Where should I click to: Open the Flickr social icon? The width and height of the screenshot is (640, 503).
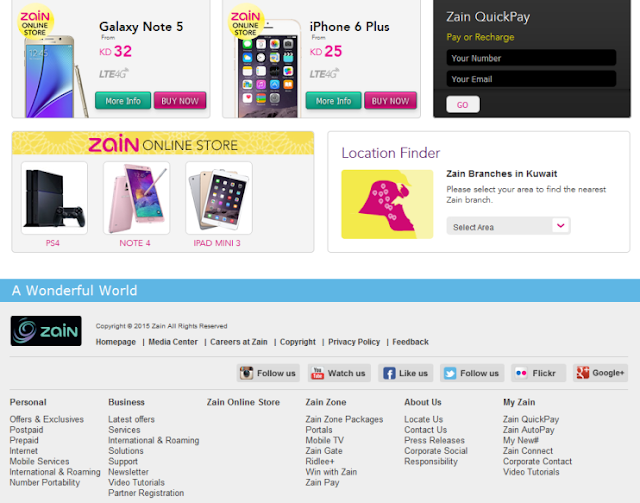pyautogui.click(x=521, y=373)
